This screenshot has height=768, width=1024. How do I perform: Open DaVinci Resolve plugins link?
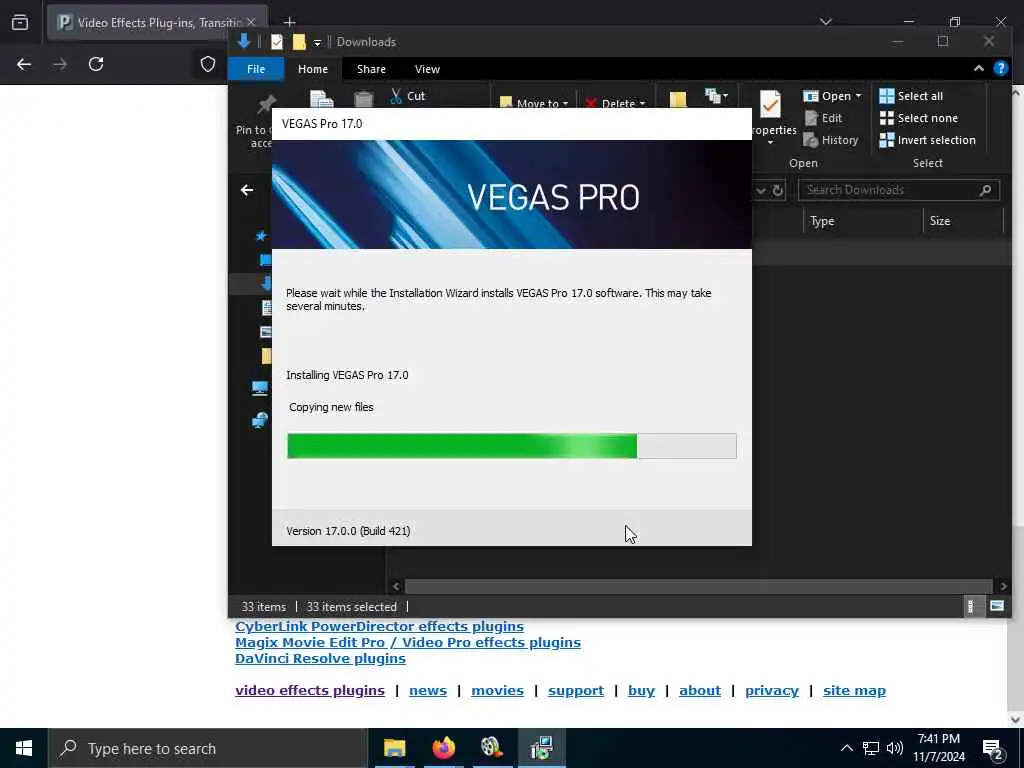tap(320, 658)
